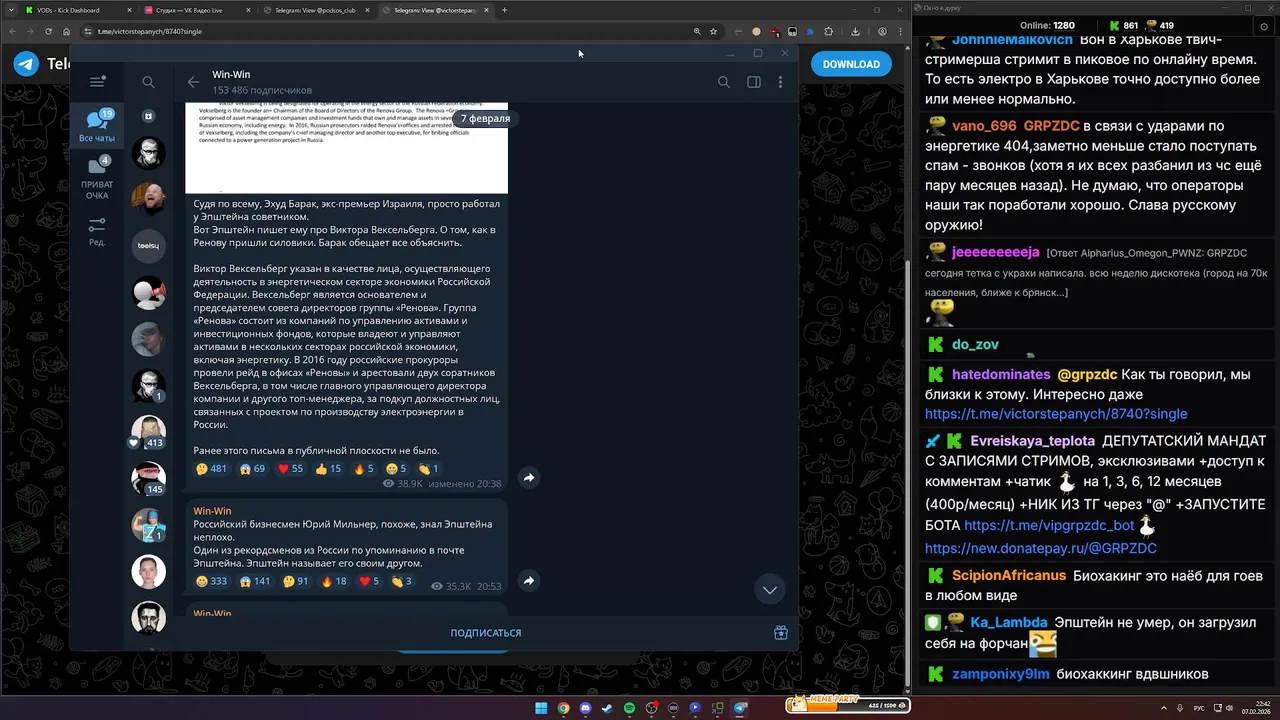The image size is (1280, 720).
Task: Search within Win-Win channel
Action: [724, 82]
